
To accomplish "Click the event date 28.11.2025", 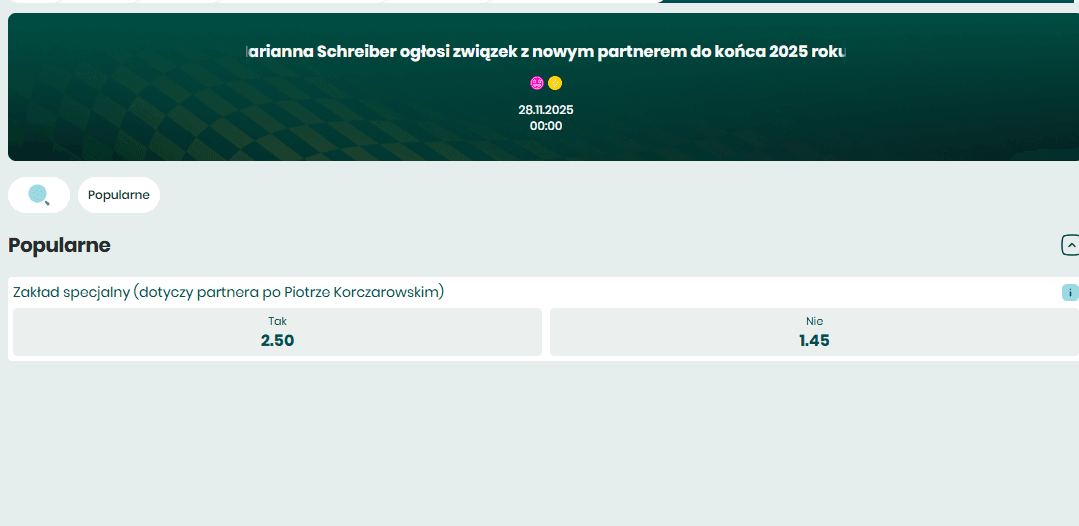I will (546, 110).
